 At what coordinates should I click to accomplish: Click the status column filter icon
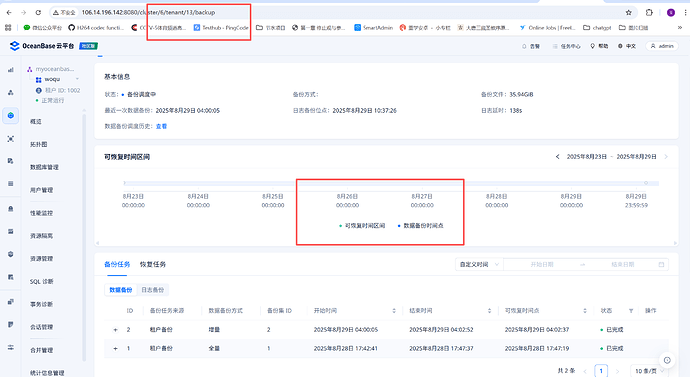pos(631,311)
